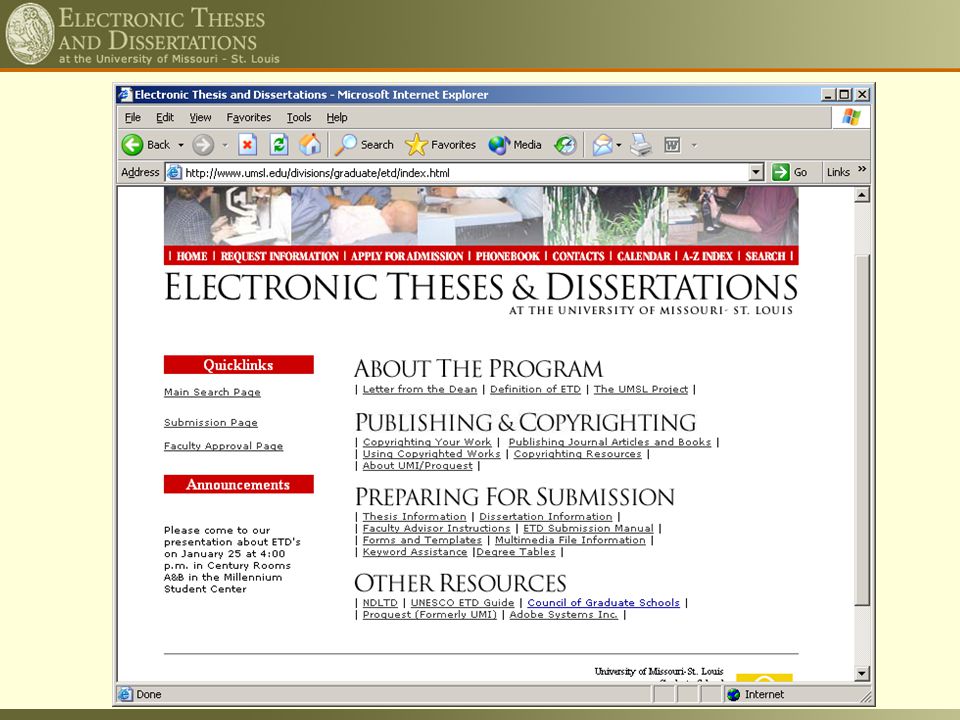
Task: Click the Mail envelope icon
Action: tap(602, 145)
